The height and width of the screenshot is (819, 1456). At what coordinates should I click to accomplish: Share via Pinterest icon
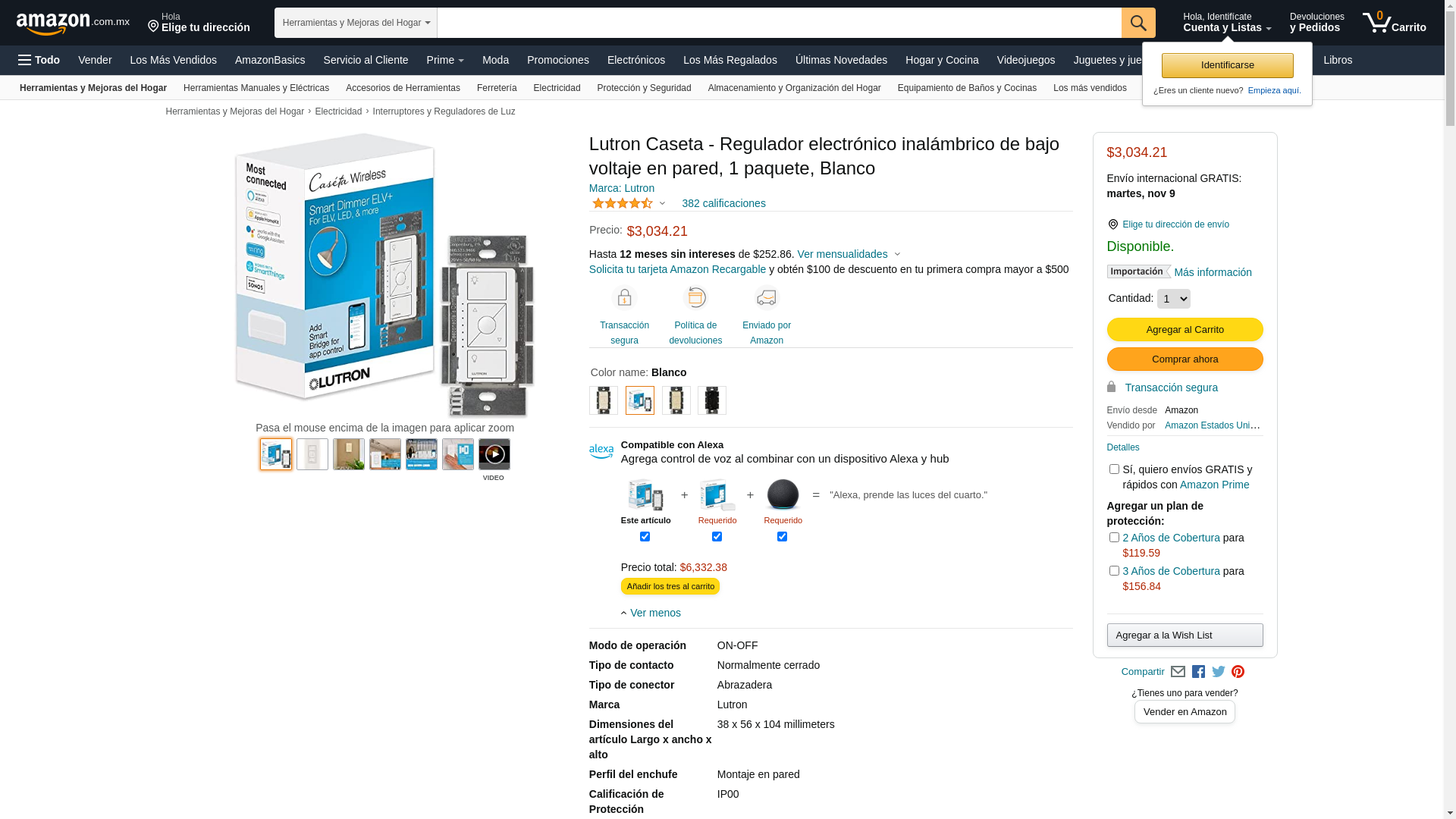[1238, 672]
